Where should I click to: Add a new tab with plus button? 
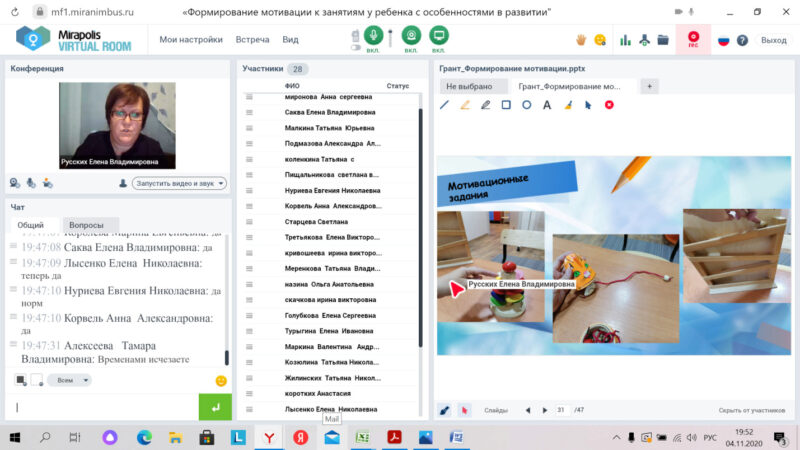pos(649,86)
